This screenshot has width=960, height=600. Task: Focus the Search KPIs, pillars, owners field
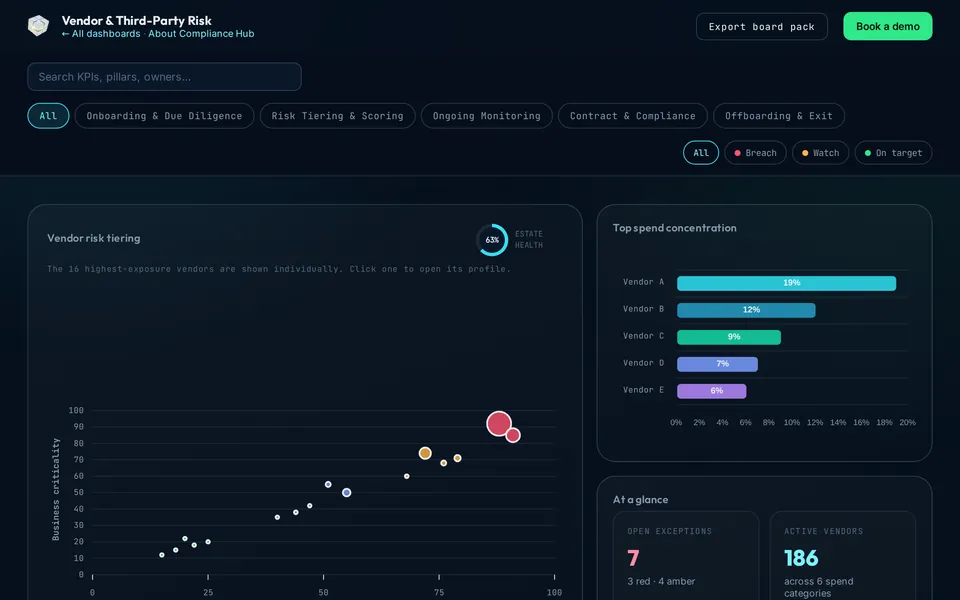coord(164,77)
